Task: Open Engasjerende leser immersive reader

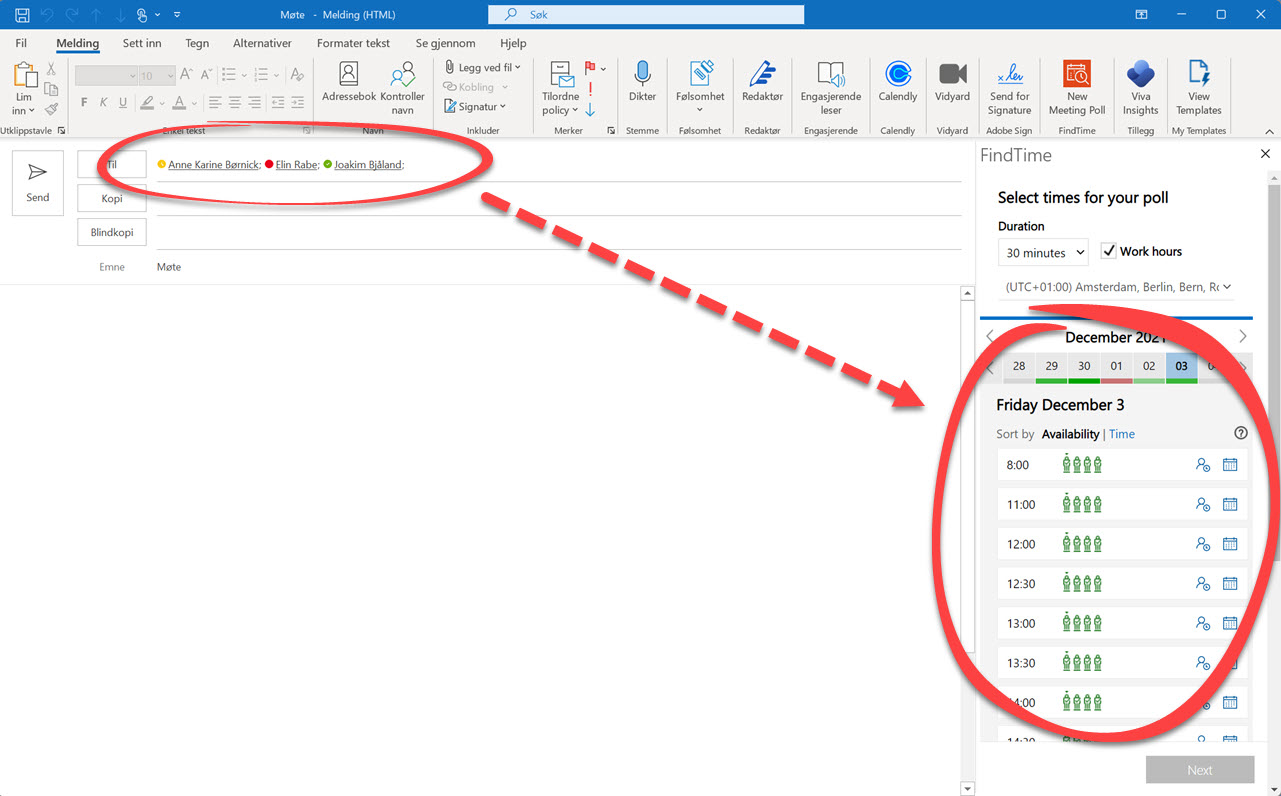Action: click(830, 88)
